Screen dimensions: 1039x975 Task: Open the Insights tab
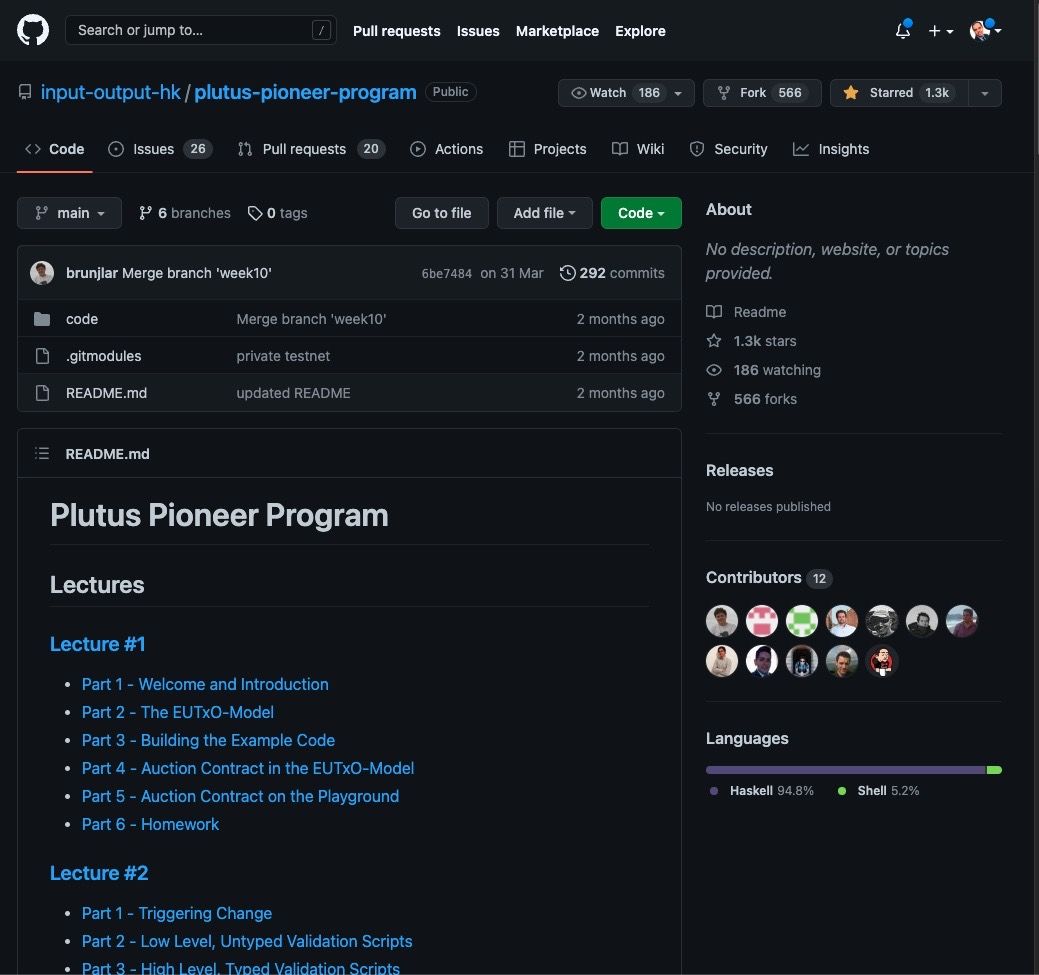tap(831, 149)
